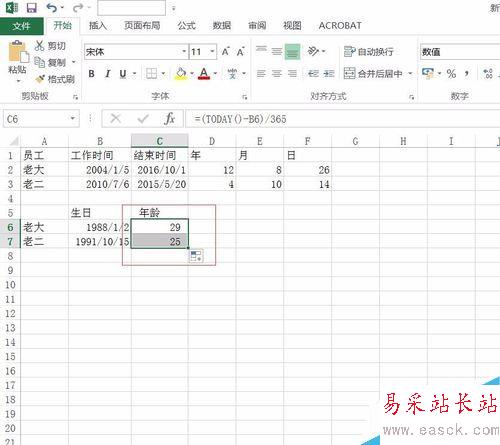Select row header 10
Image resolution: width=500 pixels, height=445 pixels.
click(x=10, y=285)
